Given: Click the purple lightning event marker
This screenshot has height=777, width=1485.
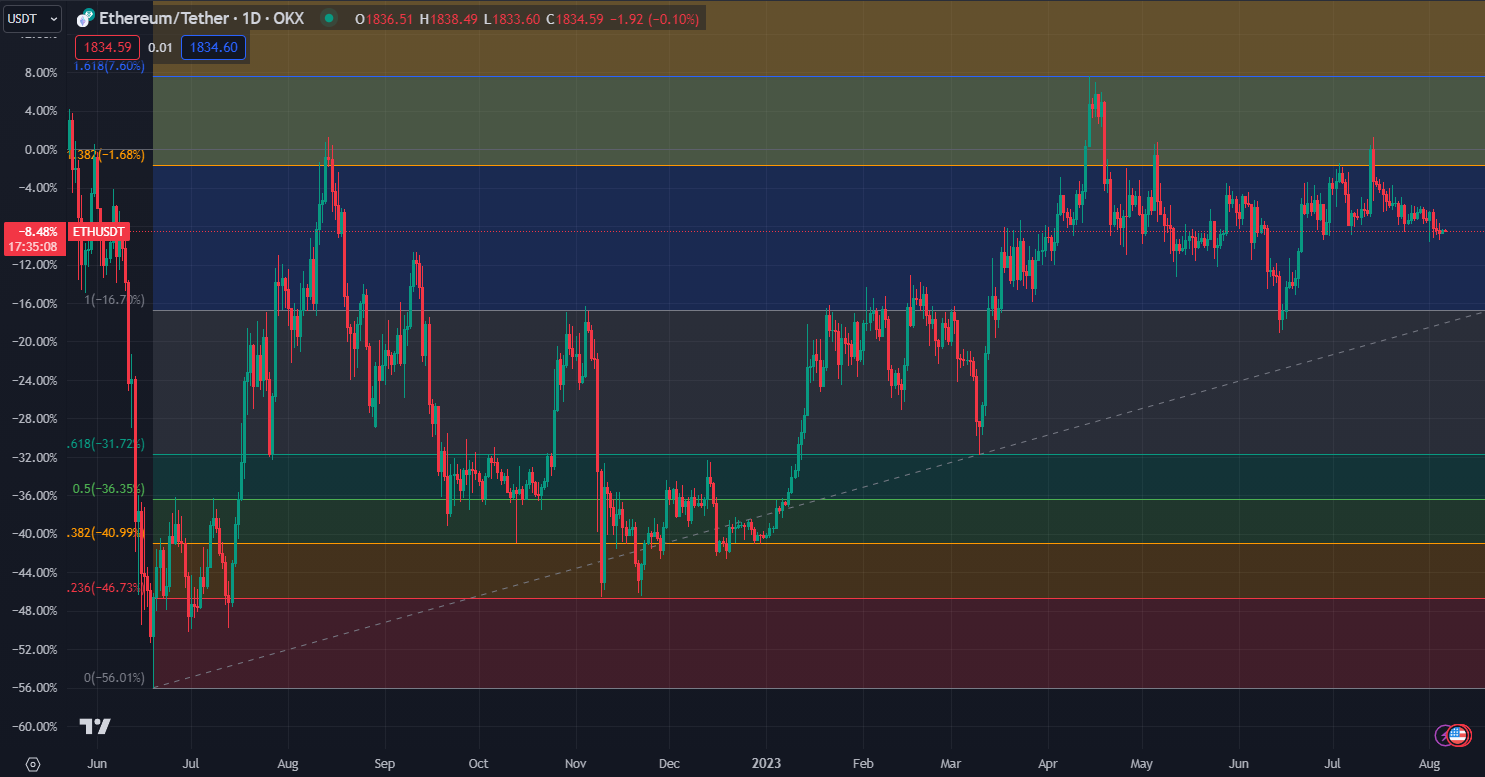Looking at the screenshot, I should 1444,736.
